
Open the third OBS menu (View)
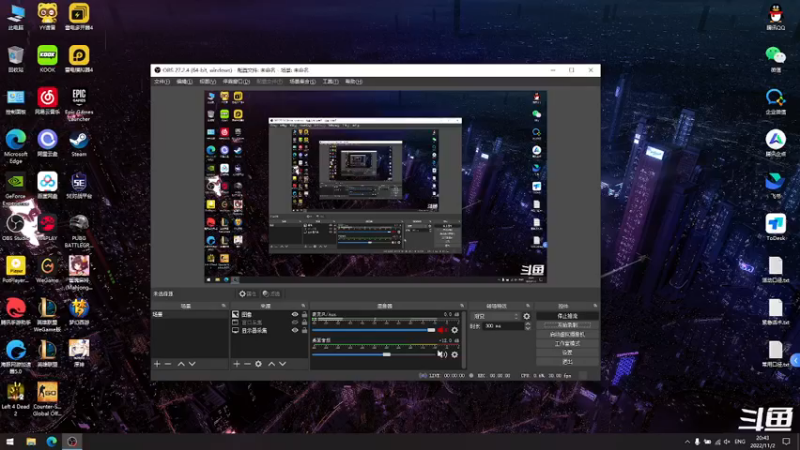tap(207, 82)
